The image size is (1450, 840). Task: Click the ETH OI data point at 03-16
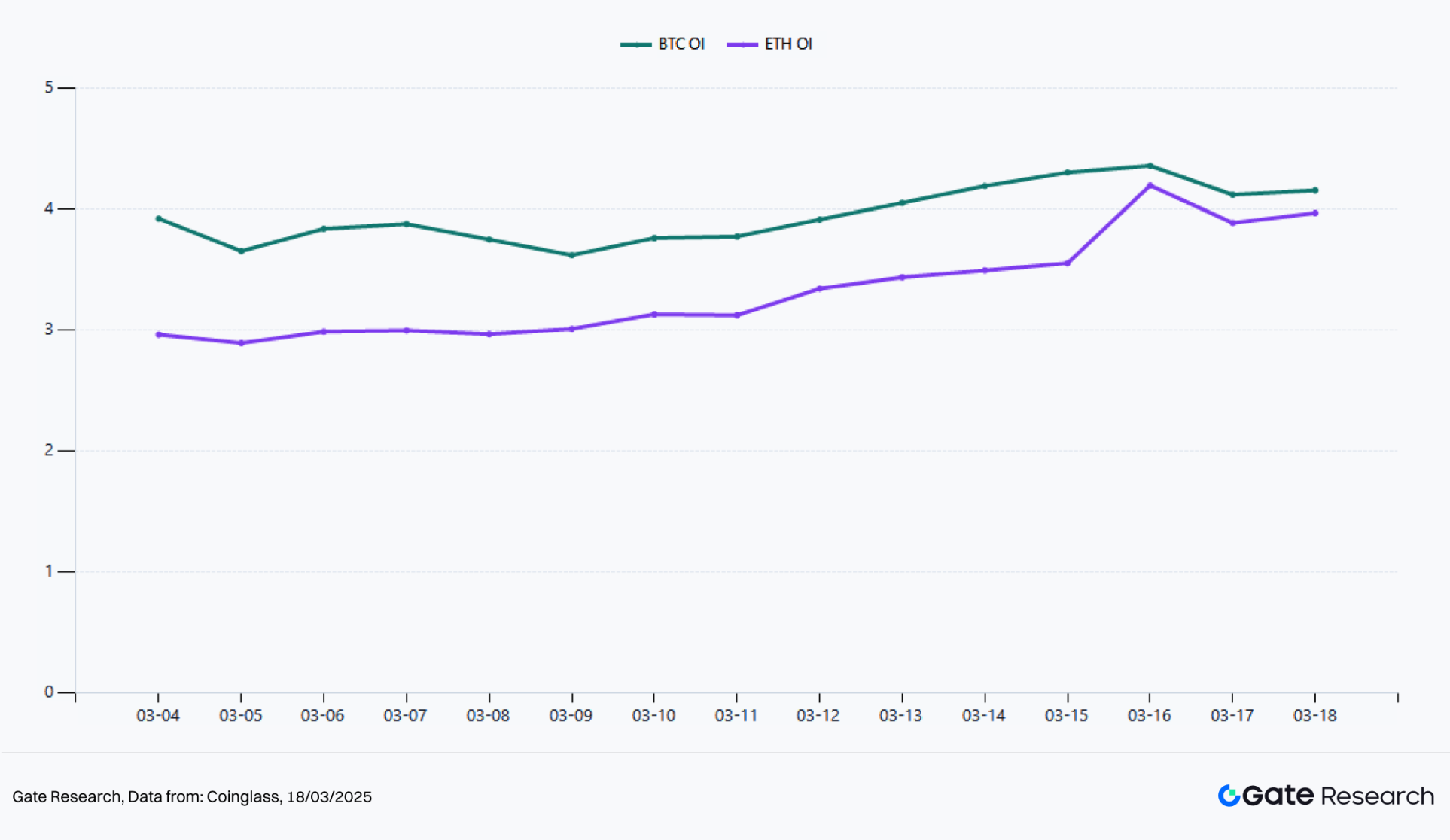(1150, 185)
